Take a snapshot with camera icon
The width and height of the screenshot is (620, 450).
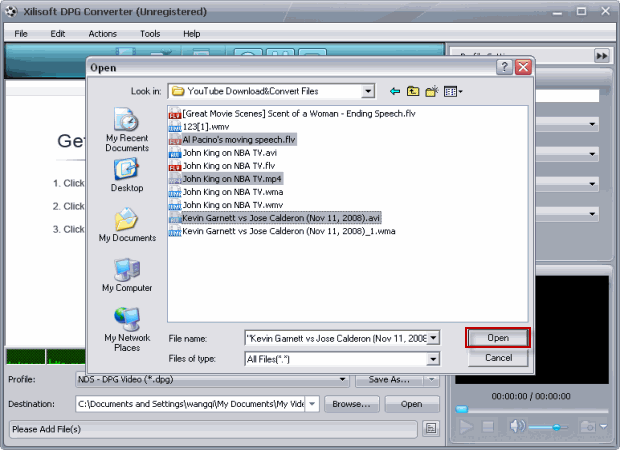(x=588, y=427)
